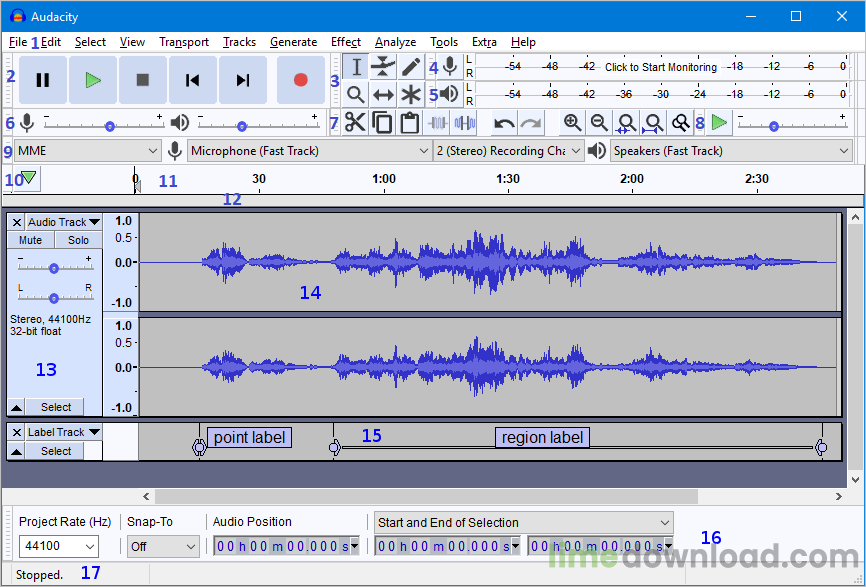This screenshot has width=866, height=587.
Task: Click the point label text box
Action: pos(249,437)
